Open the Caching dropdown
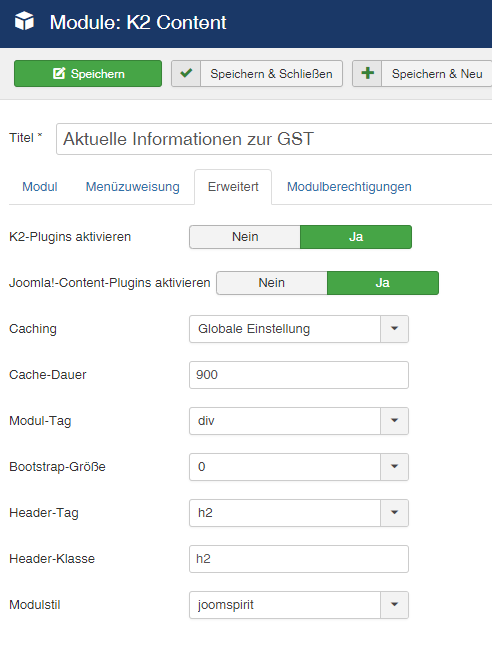This screenshot has width=492, height=656. (299, 329)
